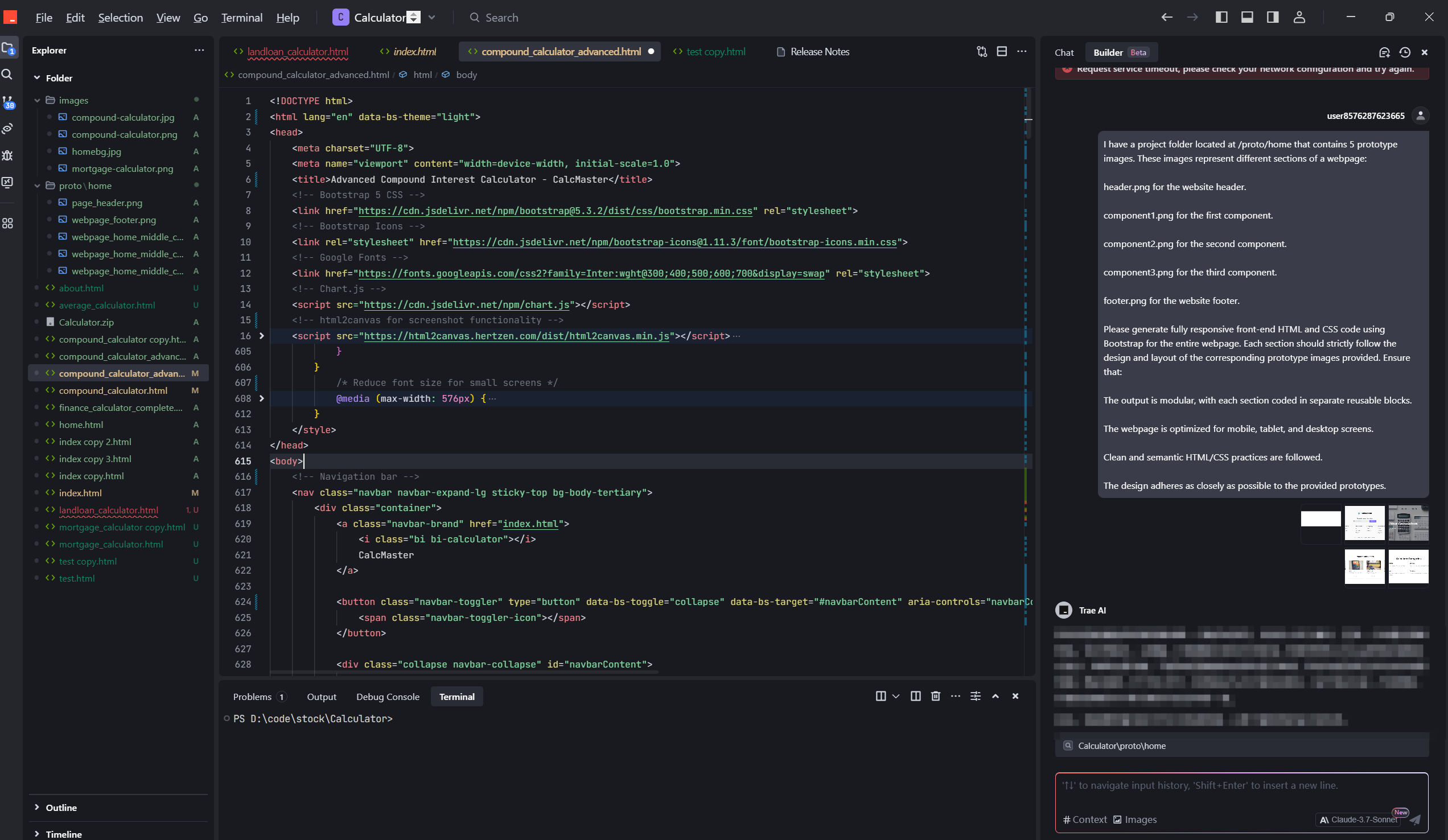Toggle secondary sidebar layout icon
Screen dimensions: 1448x840
click(x=1273, y=17)
